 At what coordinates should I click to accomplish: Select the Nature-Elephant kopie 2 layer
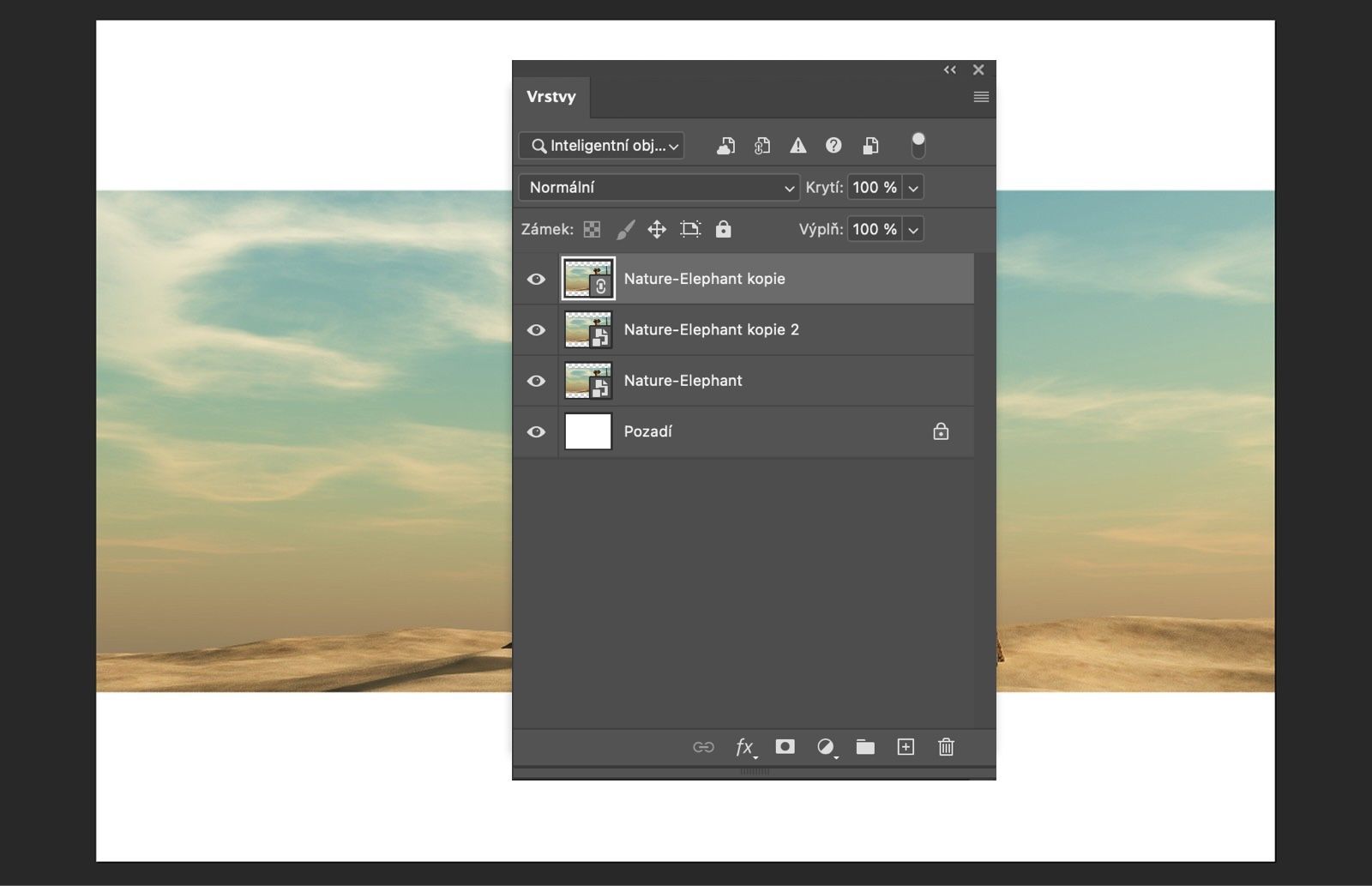coord(711,329)
